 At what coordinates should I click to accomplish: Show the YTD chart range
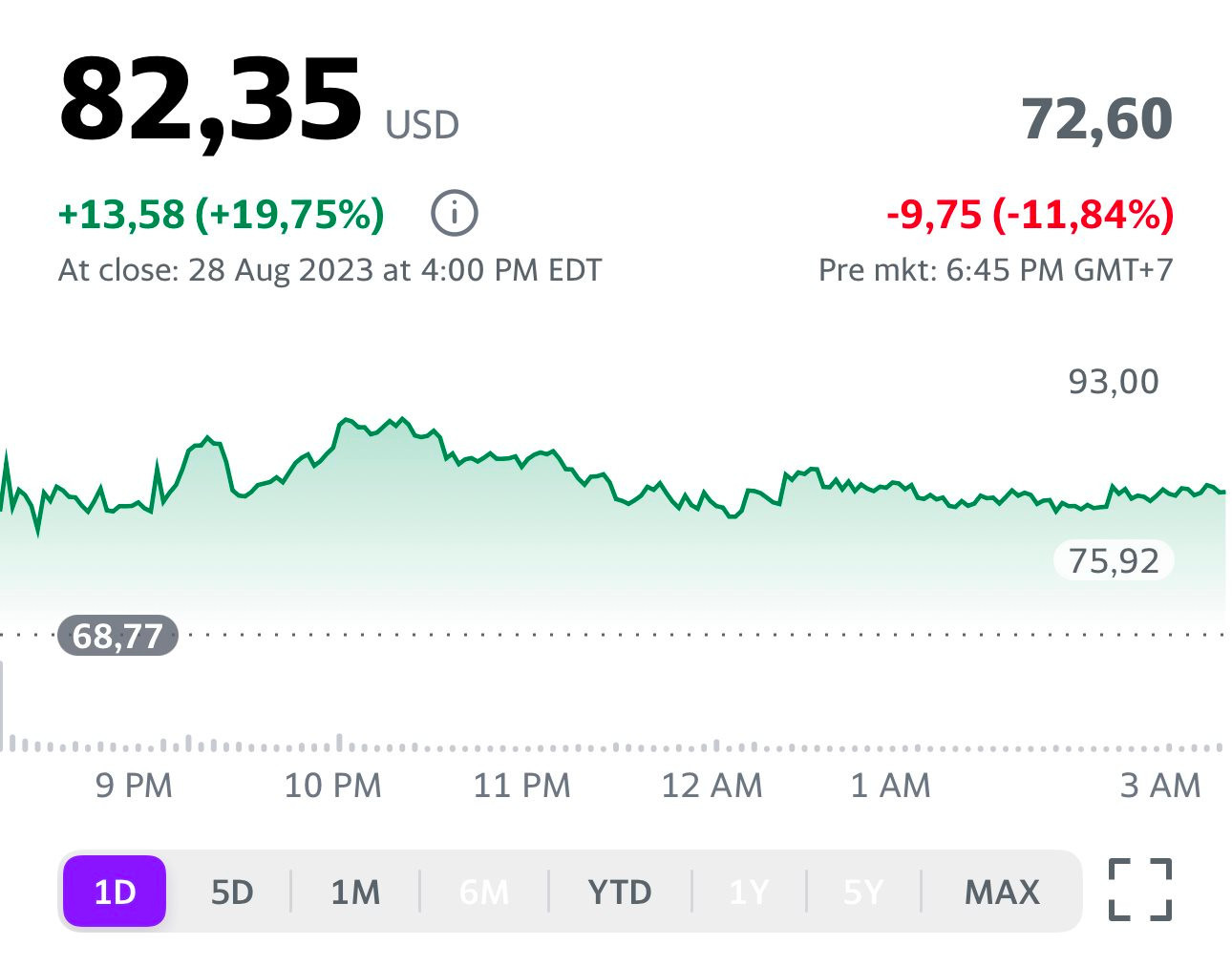(x=620, y=892)
